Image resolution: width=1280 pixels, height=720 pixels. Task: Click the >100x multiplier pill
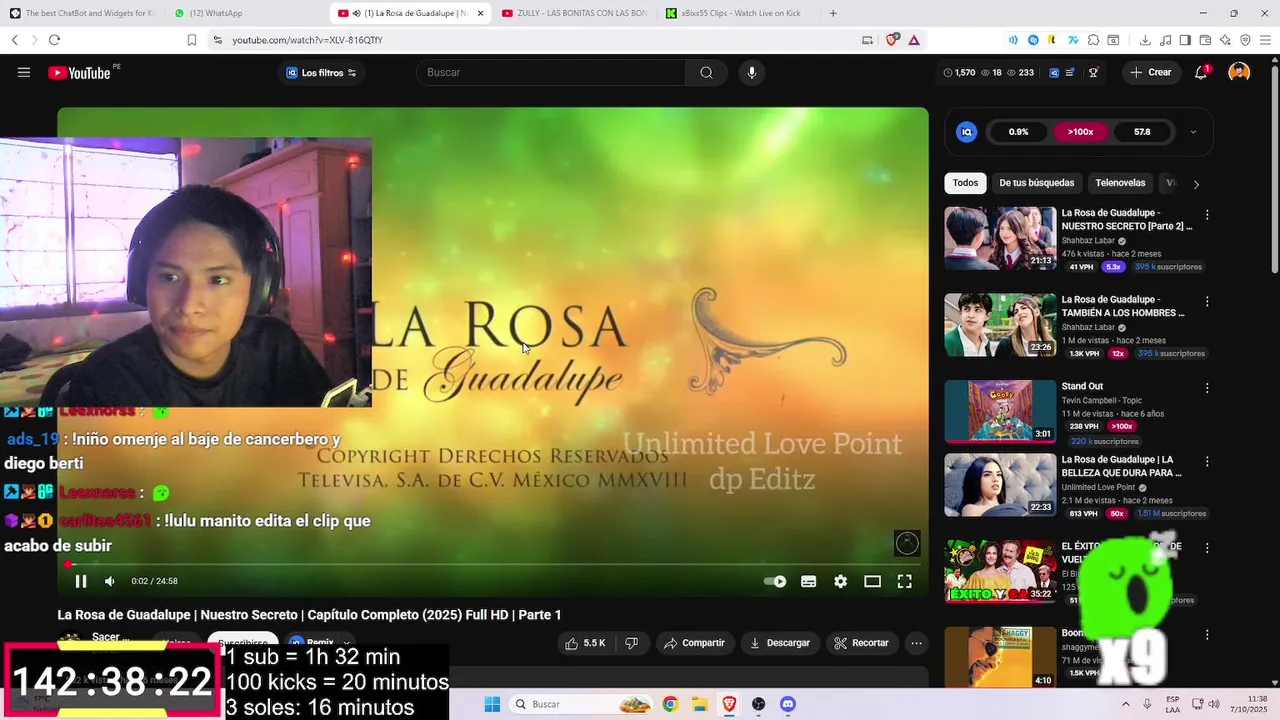(x=1080, y=132)
